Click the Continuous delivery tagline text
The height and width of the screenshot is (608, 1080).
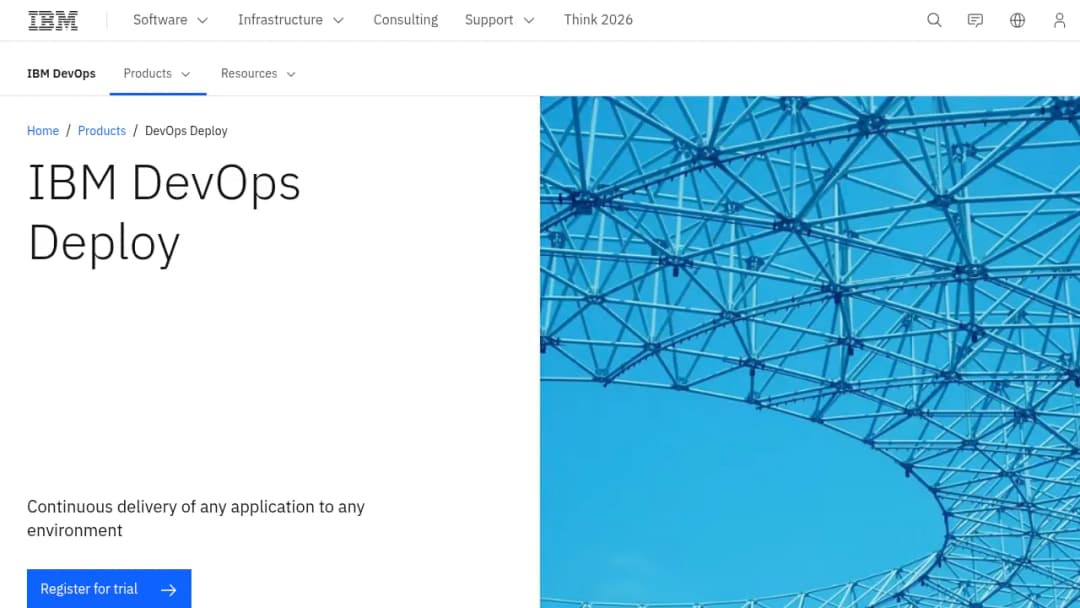(196, 518)
